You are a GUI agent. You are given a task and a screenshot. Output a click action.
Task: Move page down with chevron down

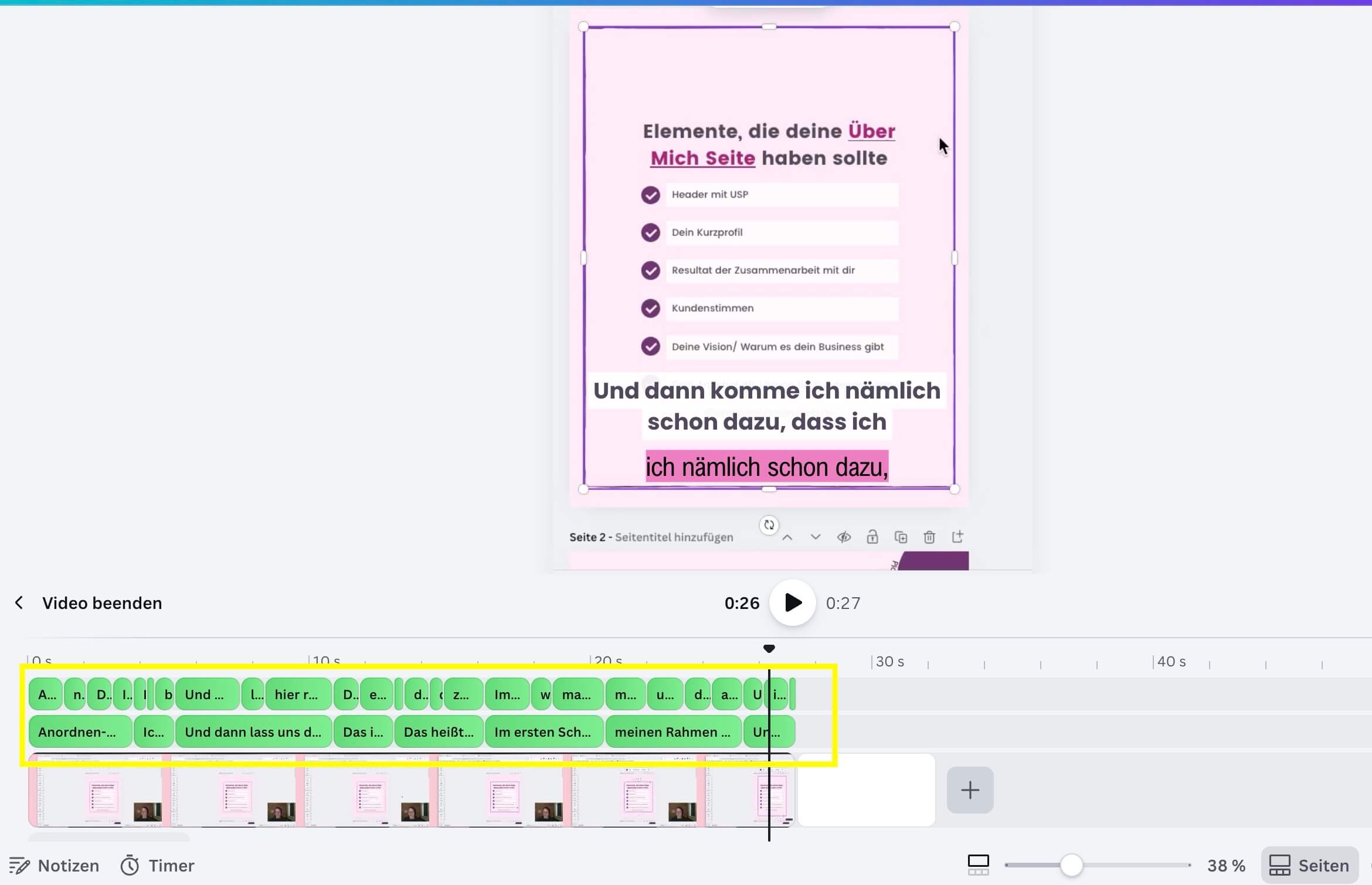[x=816, y=537]
